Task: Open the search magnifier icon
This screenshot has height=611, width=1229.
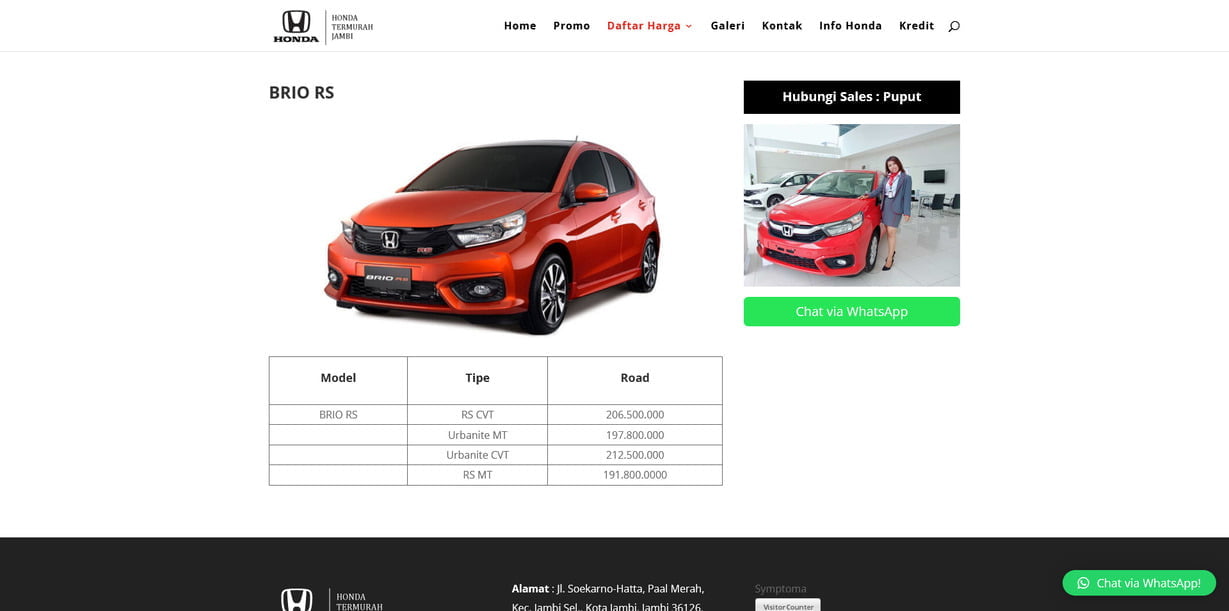Action: tap(954, 26)
